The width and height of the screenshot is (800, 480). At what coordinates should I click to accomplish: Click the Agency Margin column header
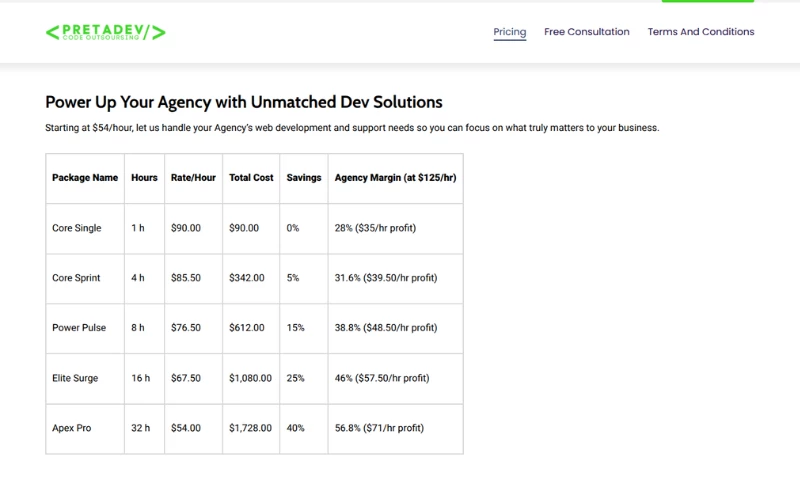click(395, 178)
